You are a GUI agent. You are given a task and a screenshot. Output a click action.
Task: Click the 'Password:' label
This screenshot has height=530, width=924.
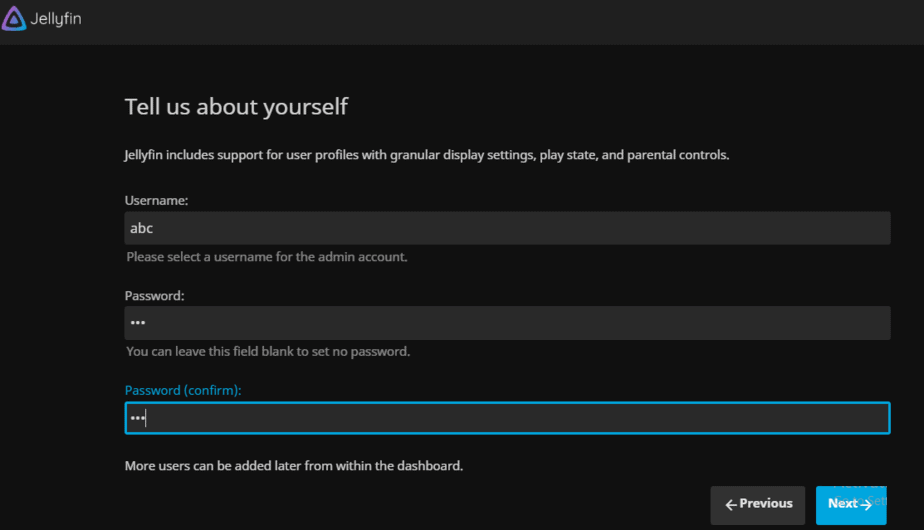coord(154,296)
